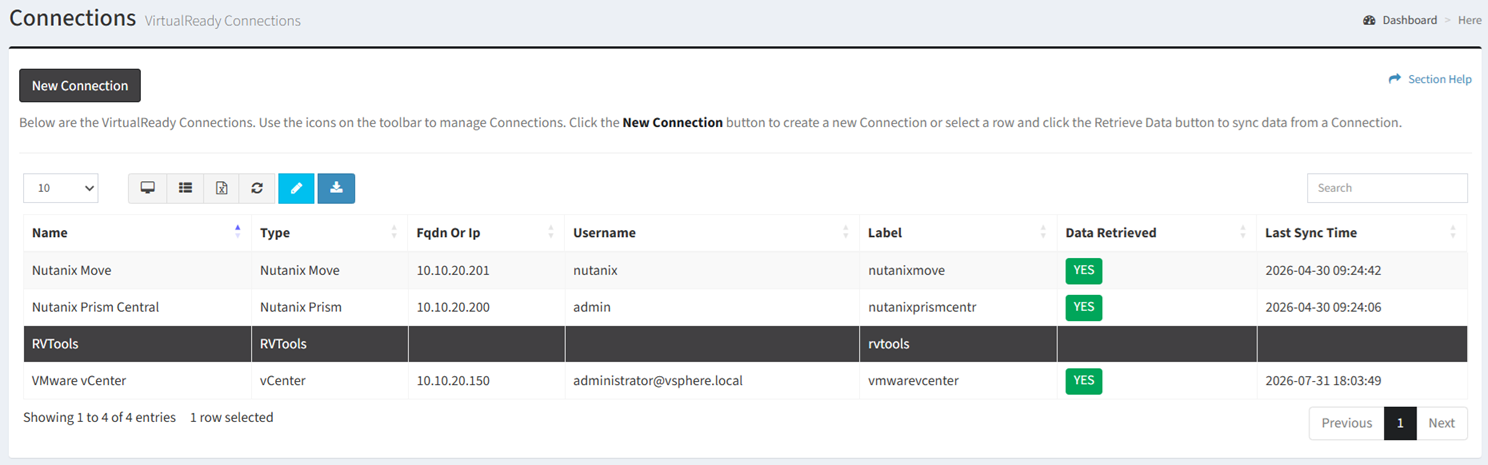Click into the Search field

1387,188
